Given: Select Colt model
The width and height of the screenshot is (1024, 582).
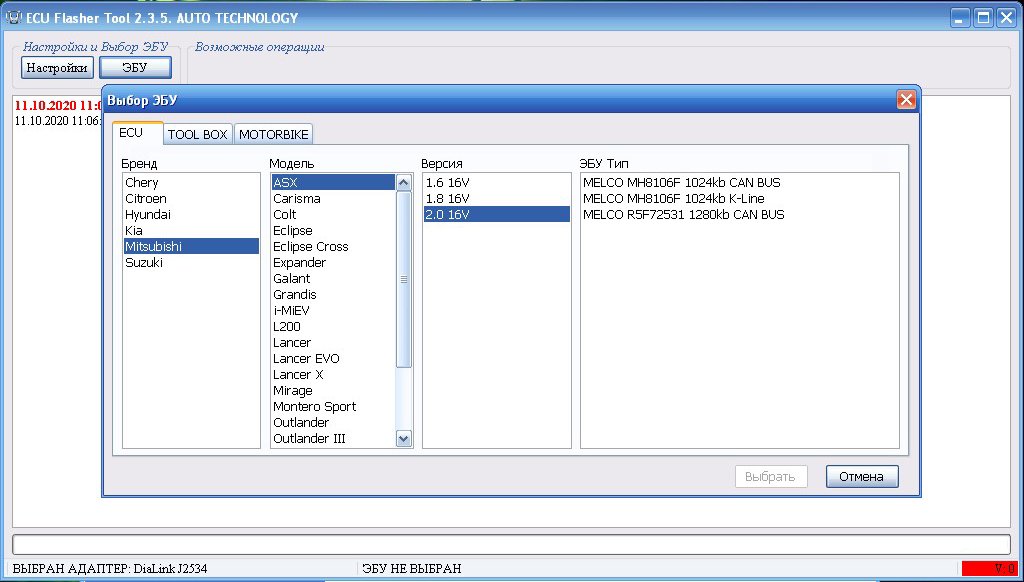Looking at the screenshot, I should [x=333, y=215].
